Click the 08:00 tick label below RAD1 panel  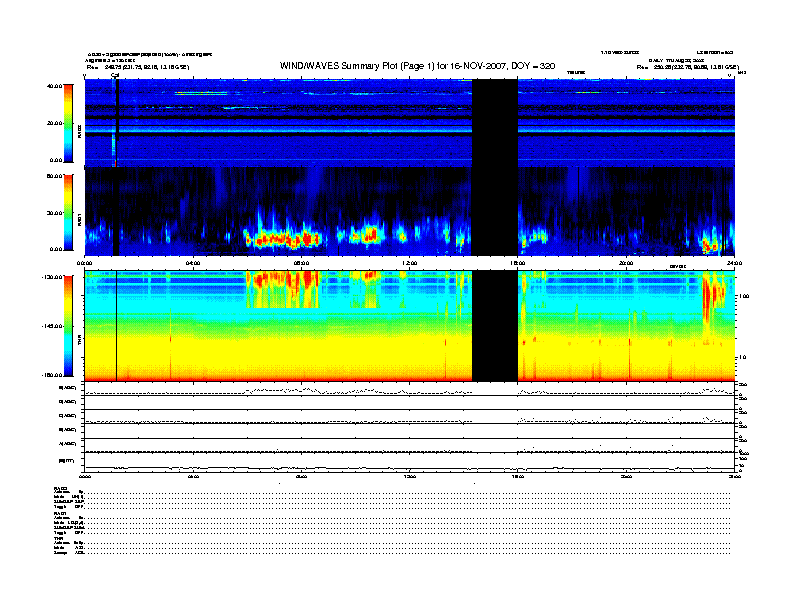301,263
